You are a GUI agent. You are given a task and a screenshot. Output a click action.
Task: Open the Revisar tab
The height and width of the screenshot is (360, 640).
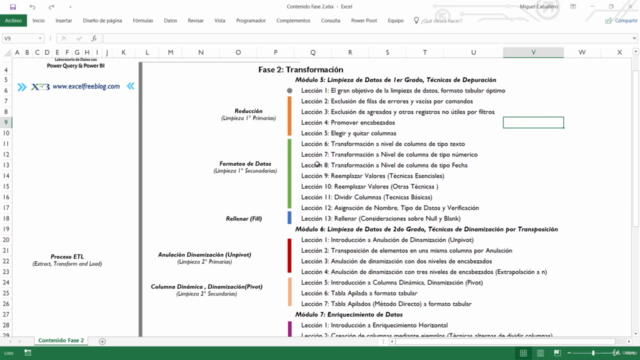(x=196, y=20)
